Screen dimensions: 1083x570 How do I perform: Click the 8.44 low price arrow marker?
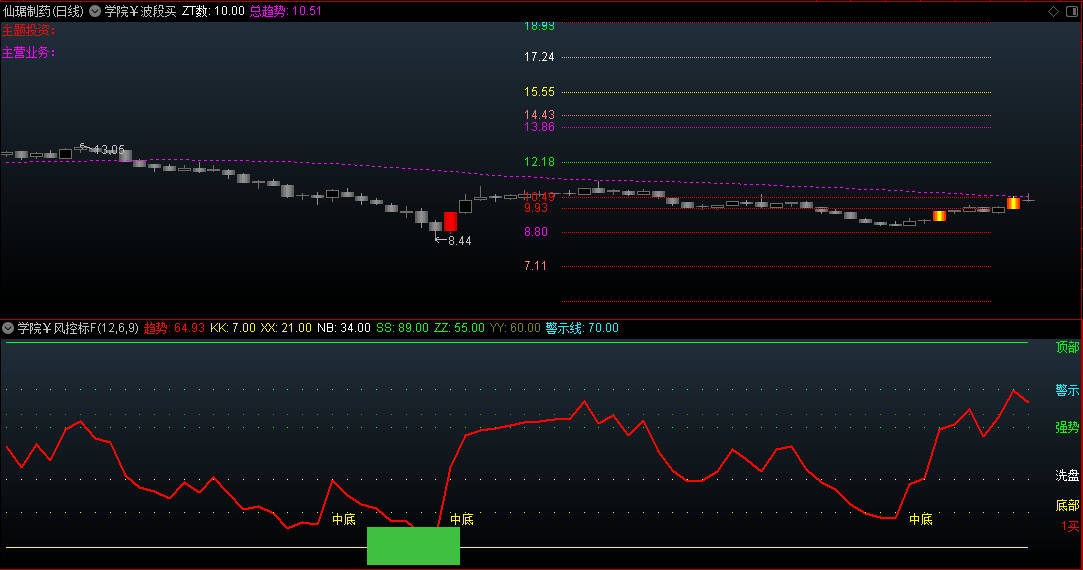[452, 240]
